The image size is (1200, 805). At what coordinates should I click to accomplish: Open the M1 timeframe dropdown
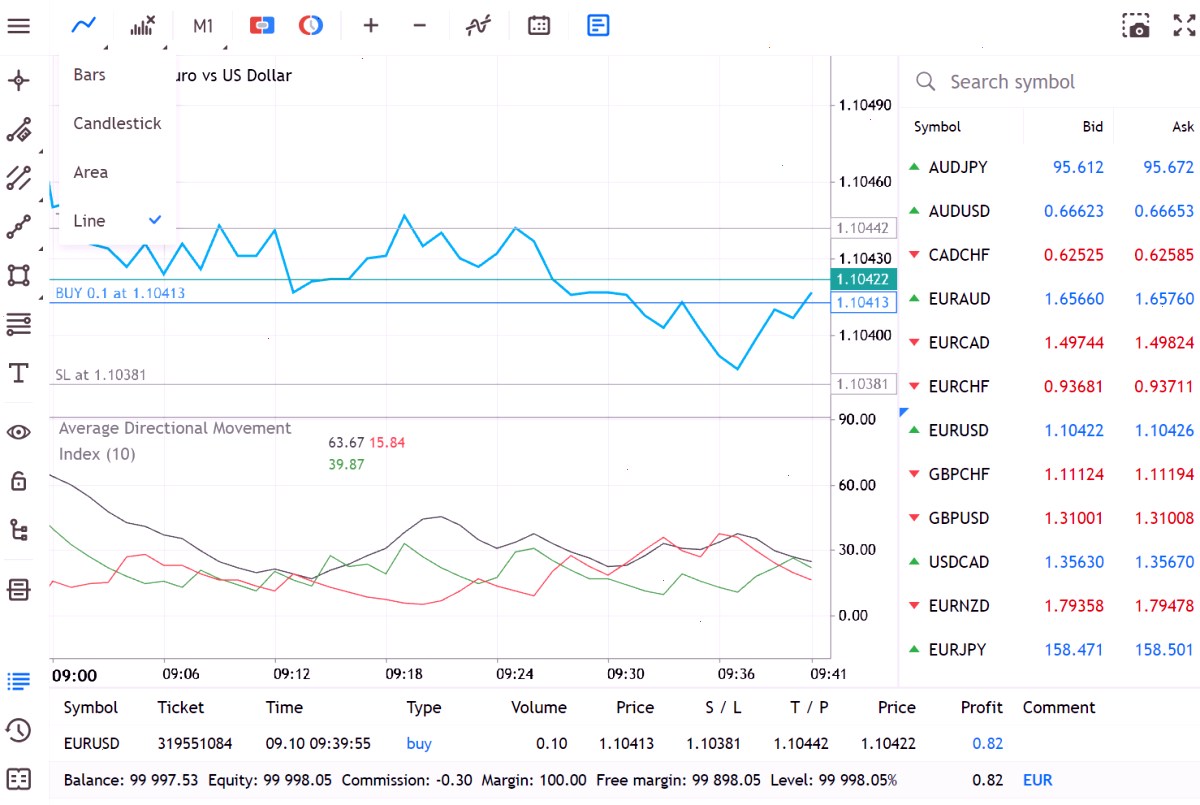click(x=203, y=25)
